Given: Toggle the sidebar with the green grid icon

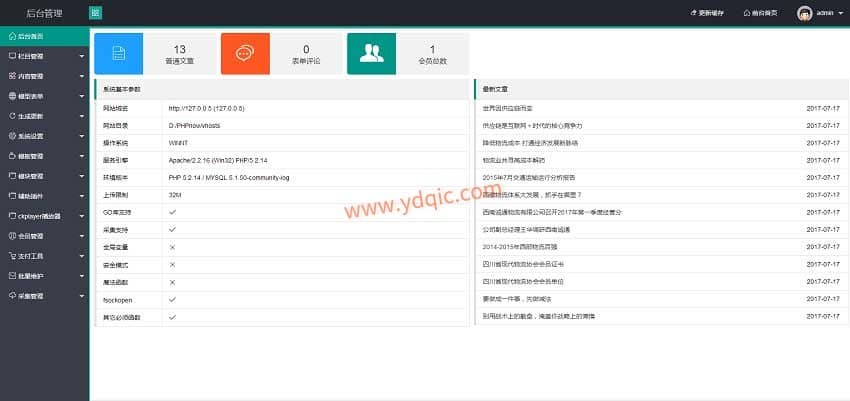Looking at the screenshot, I should click(95, 13).
